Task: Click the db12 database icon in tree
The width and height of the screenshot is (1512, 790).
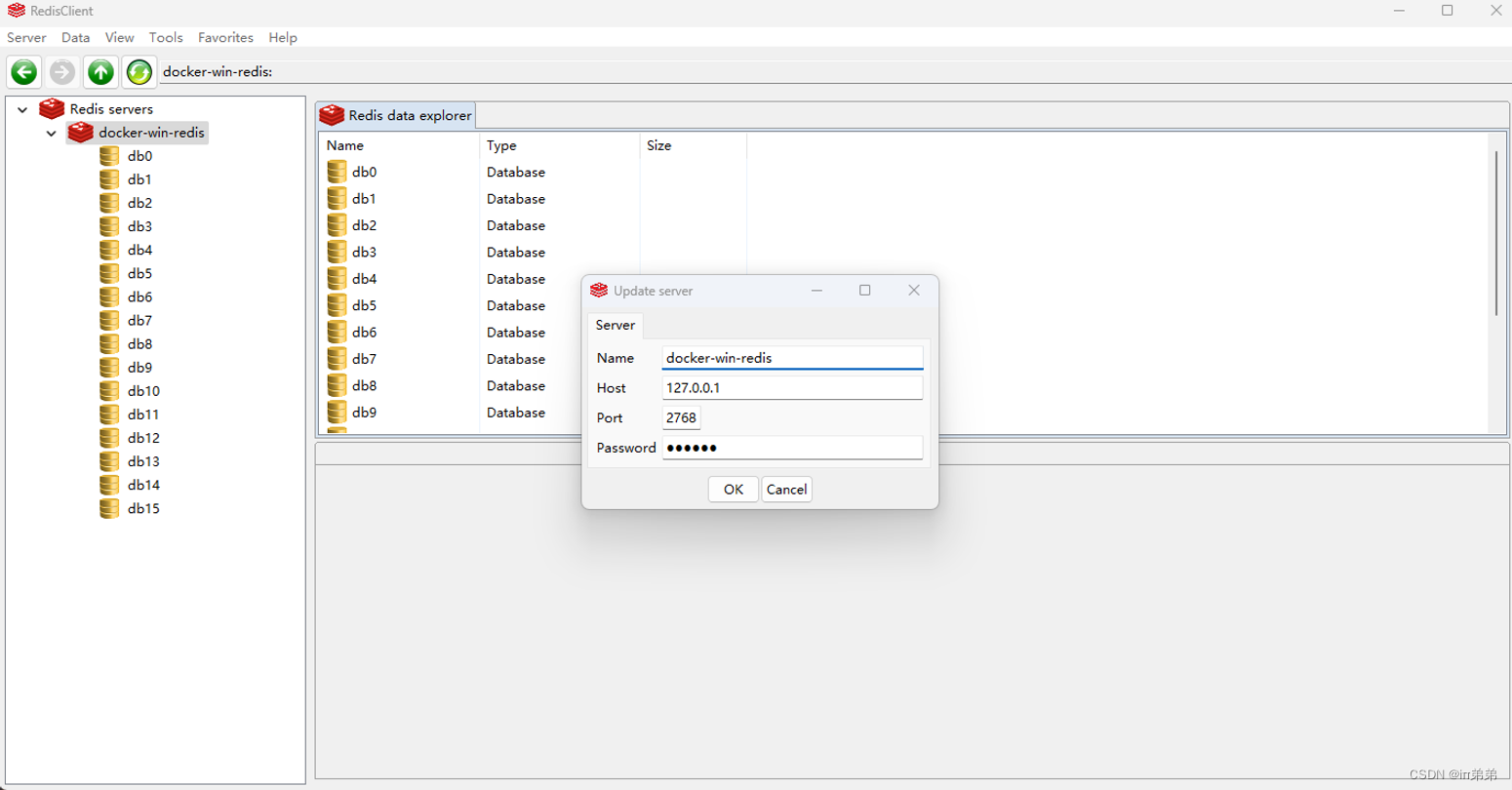Action: [x=109, y=438]
